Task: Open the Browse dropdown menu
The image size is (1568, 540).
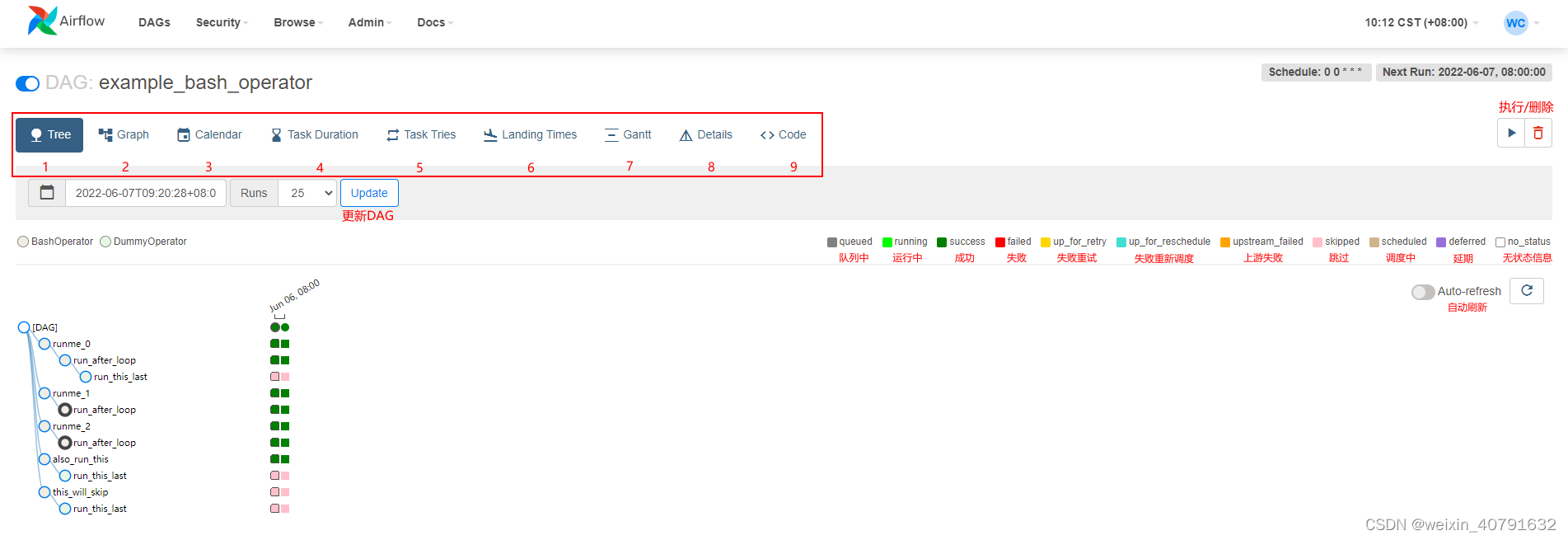Action: (x=298, y=22)
